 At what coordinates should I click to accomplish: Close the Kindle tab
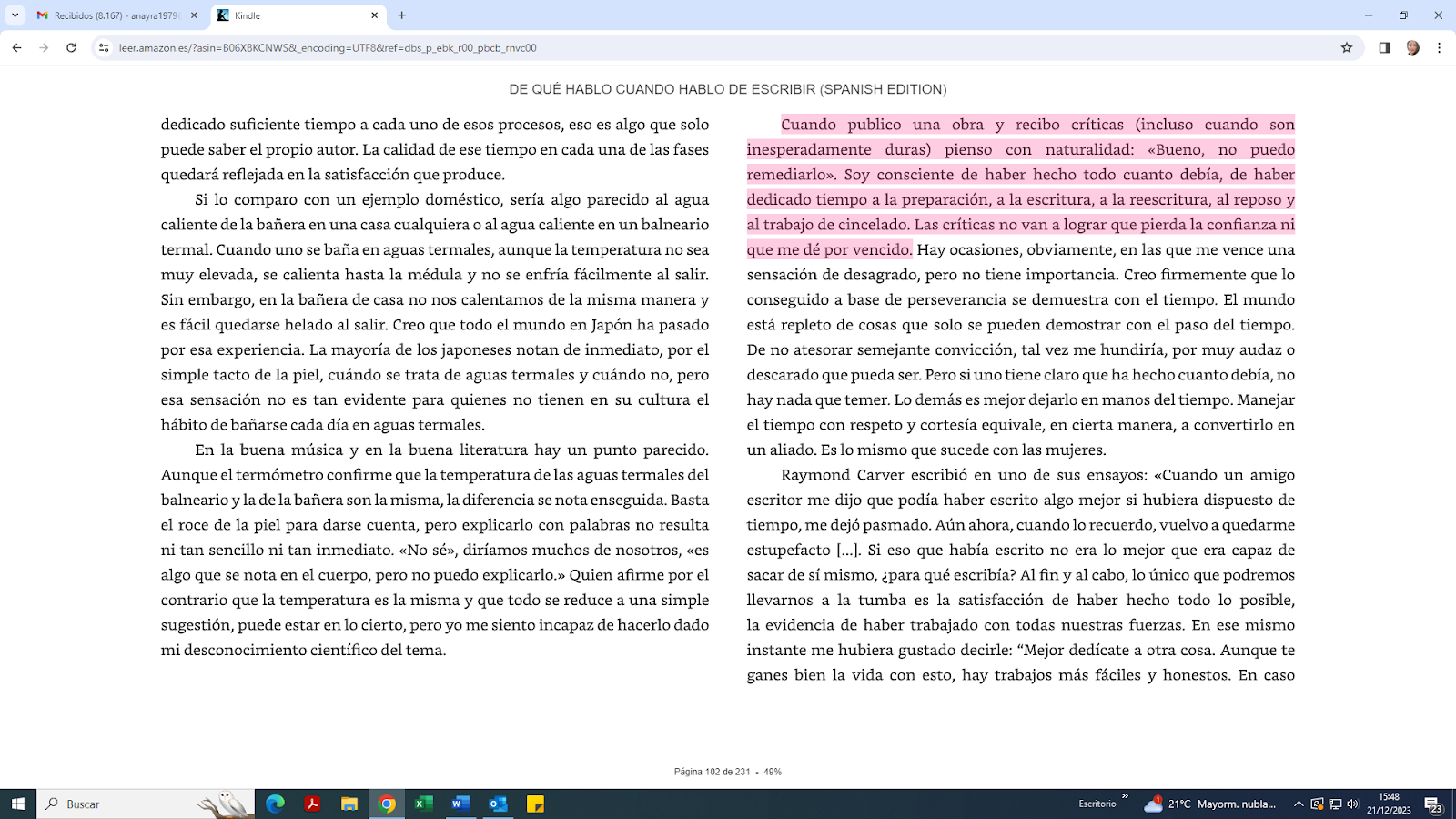pos(374,15)
